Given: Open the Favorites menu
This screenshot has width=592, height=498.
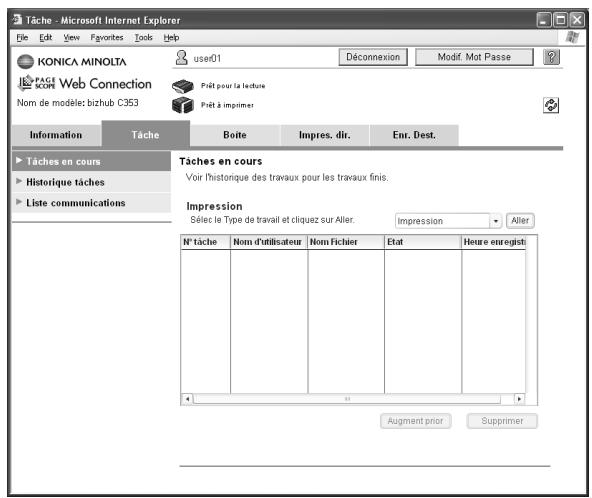Looking at the screenshot, I should coord(107,37).
